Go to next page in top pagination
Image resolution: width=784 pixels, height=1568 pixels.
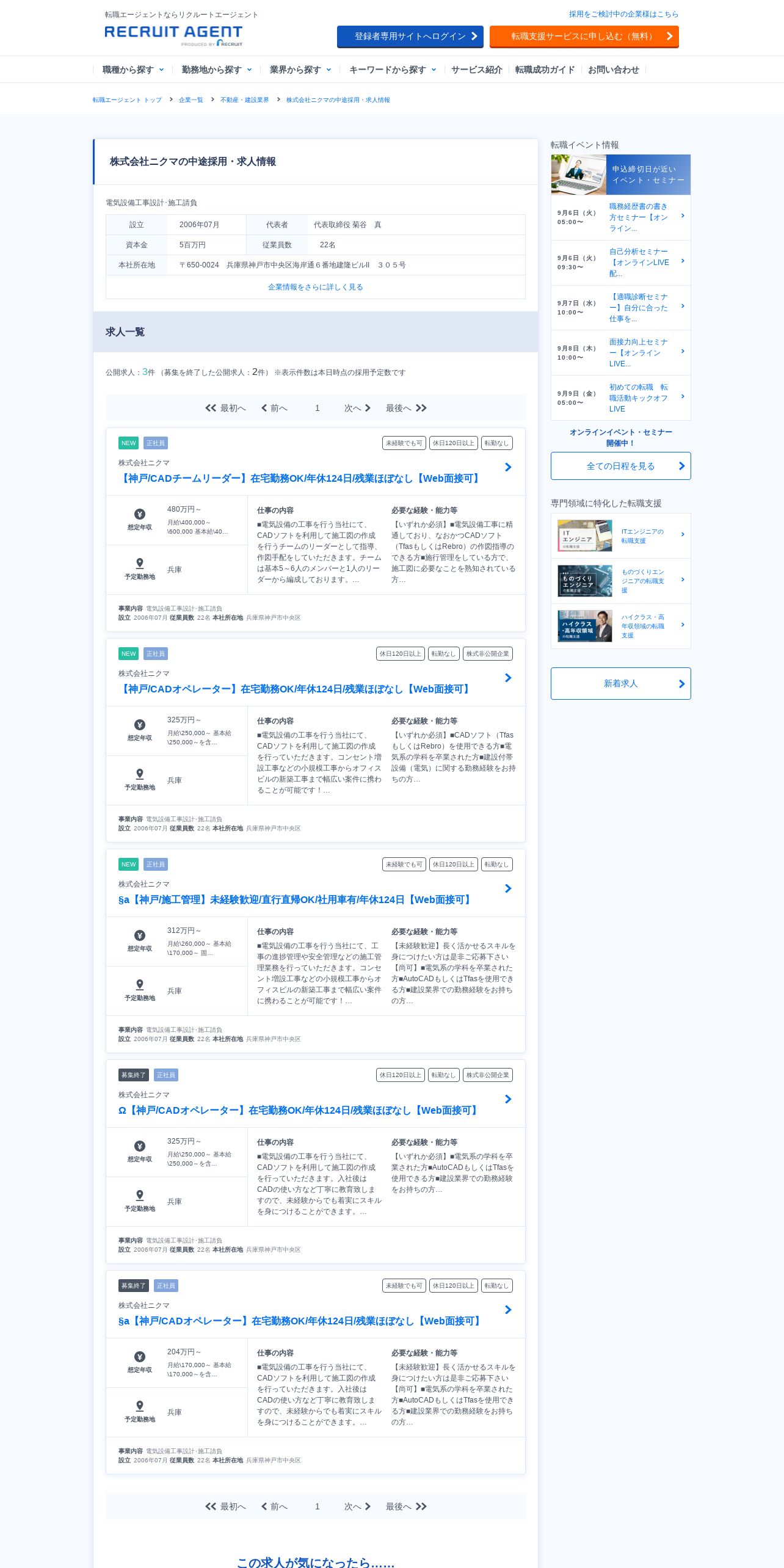[357, 408]
